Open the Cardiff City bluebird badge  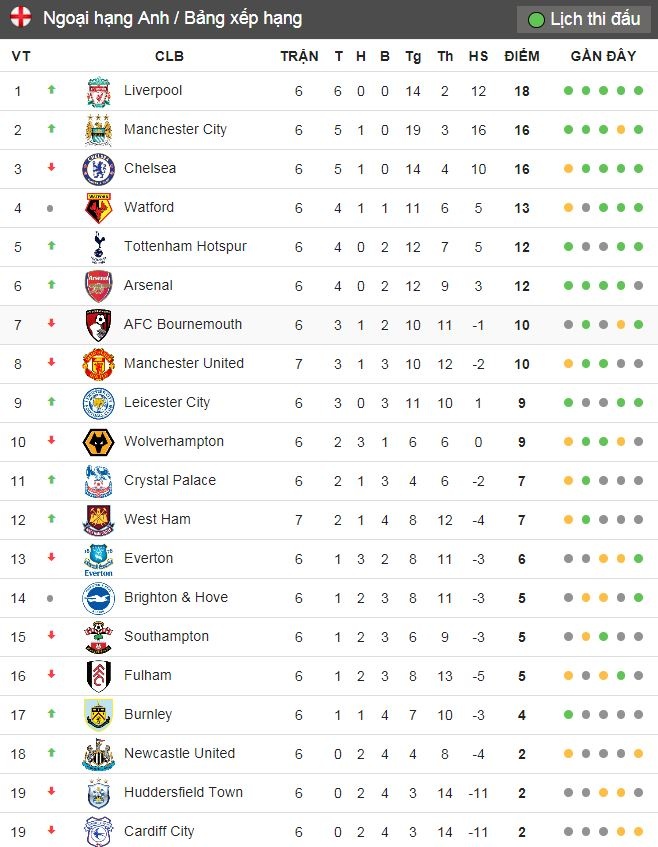click(x=97, y=831)
